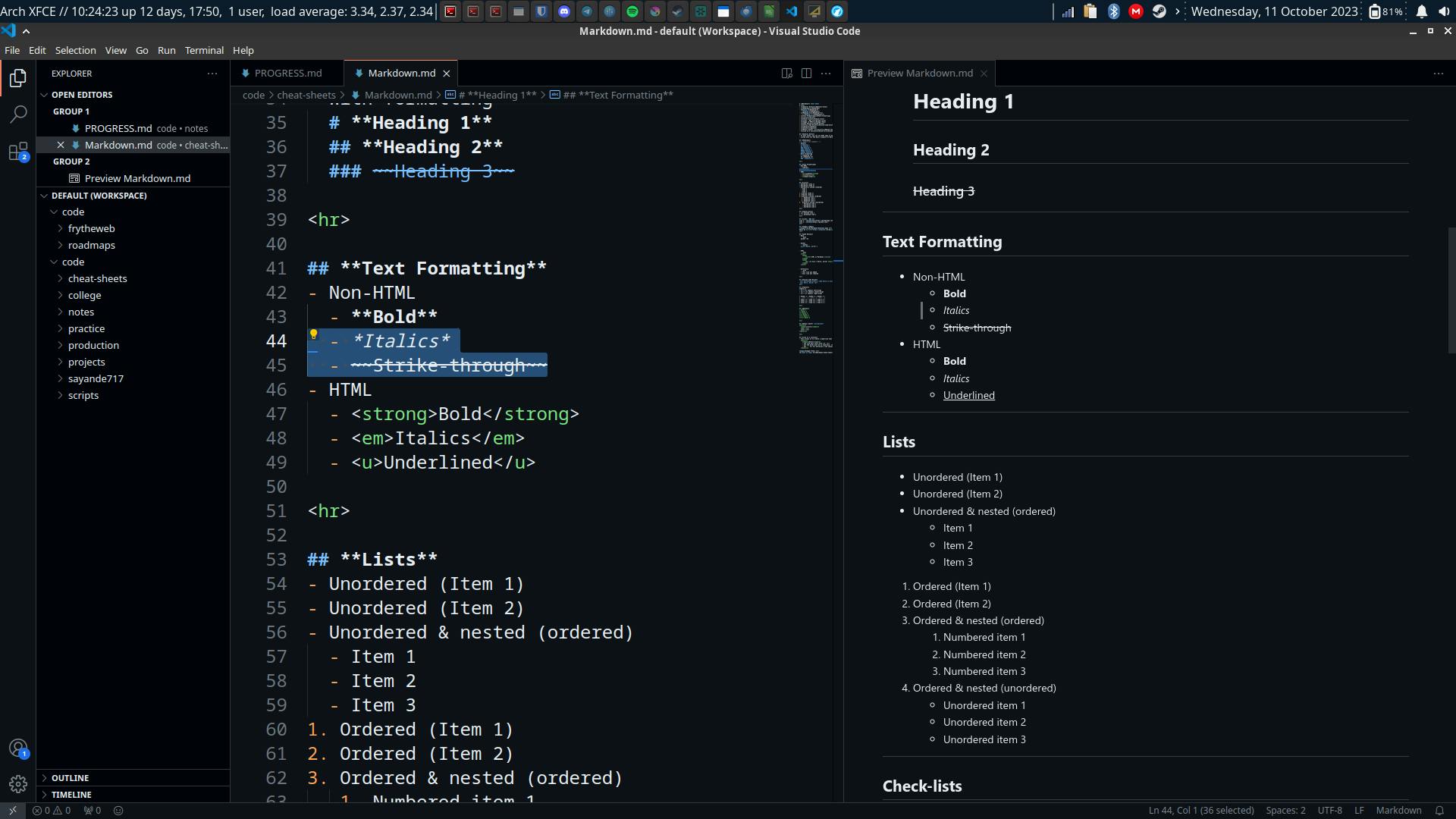
Task: Change language mode Markdown in status bar
Action: pos(1398,811)
